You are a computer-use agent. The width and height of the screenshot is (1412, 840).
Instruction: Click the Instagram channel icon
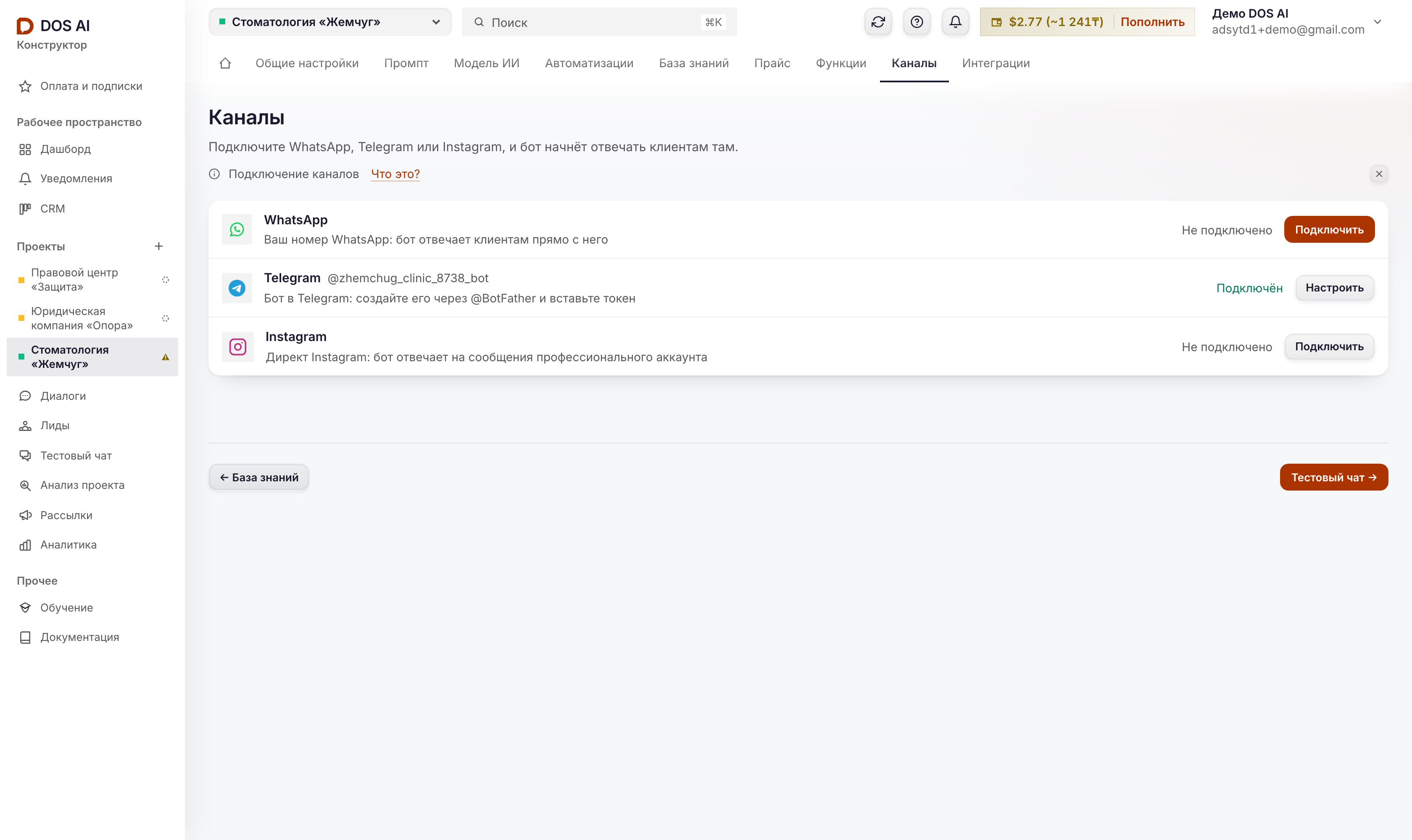[x=237, y=347]
